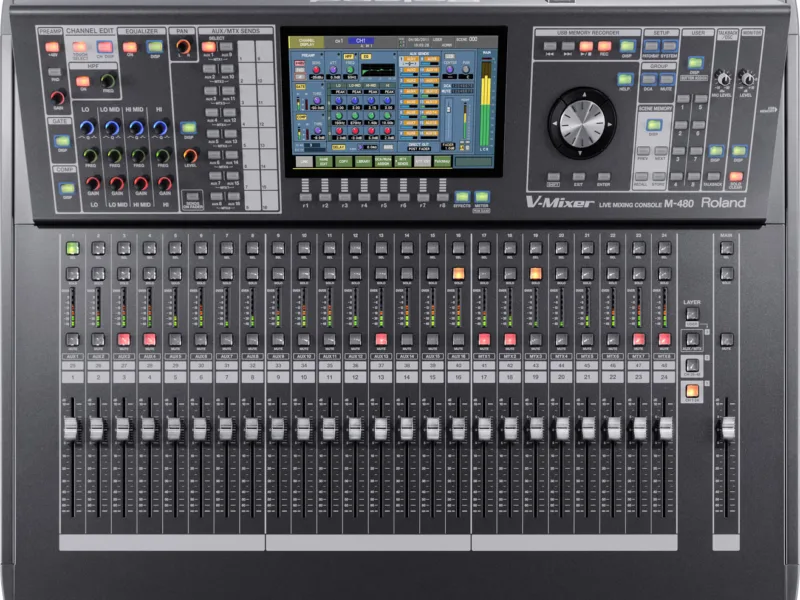
Task: Toggle the SENDS ON FADER button
Action: [x=192, y=196]
